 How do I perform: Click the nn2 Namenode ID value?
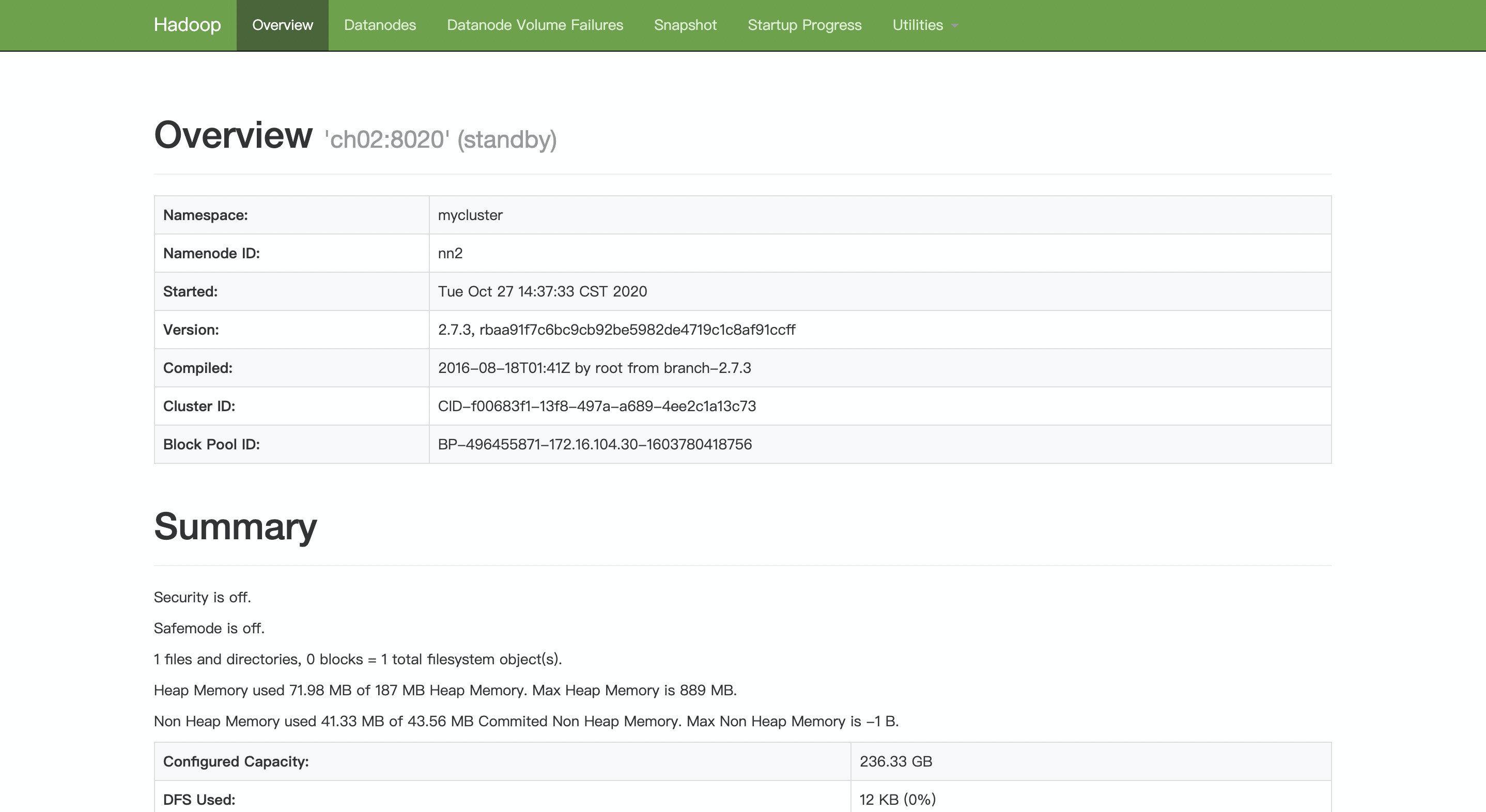(450, 253)
